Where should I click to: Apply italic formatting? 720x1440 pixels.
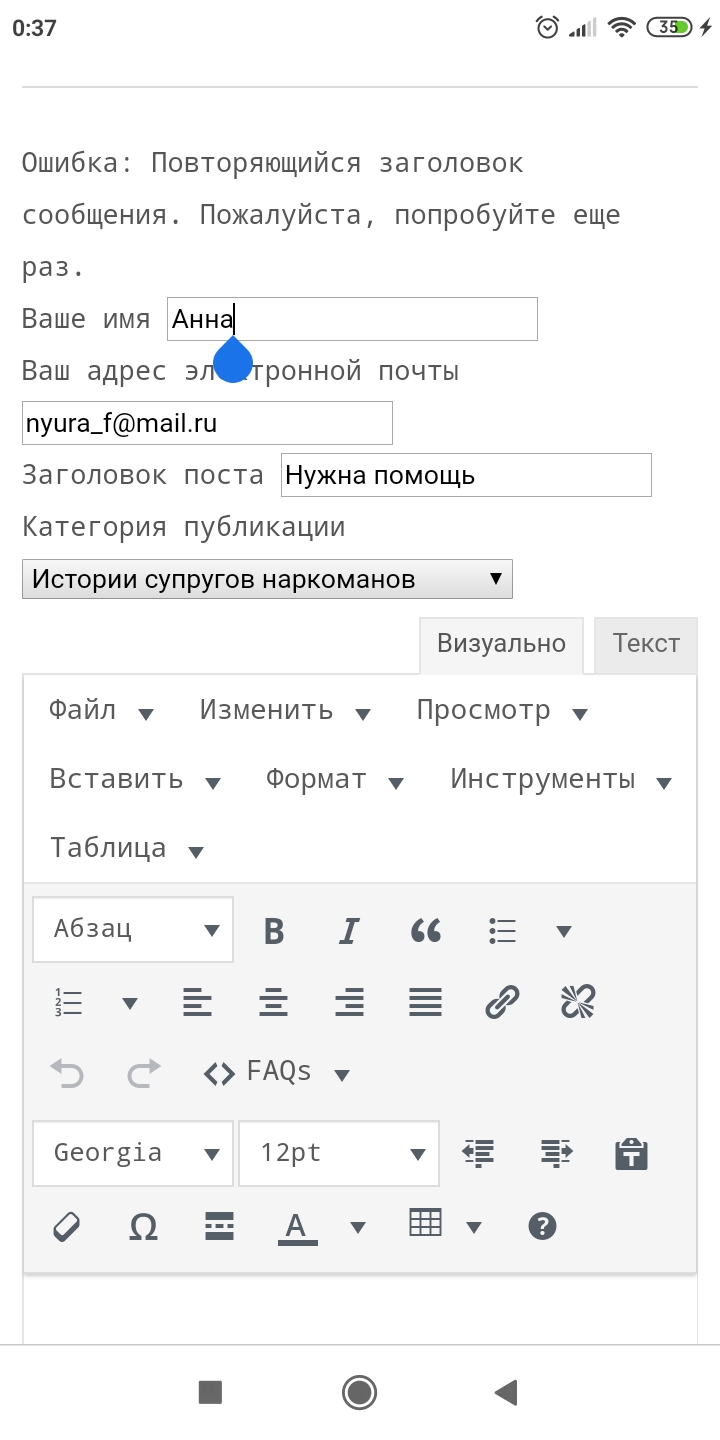coord(349,931)
